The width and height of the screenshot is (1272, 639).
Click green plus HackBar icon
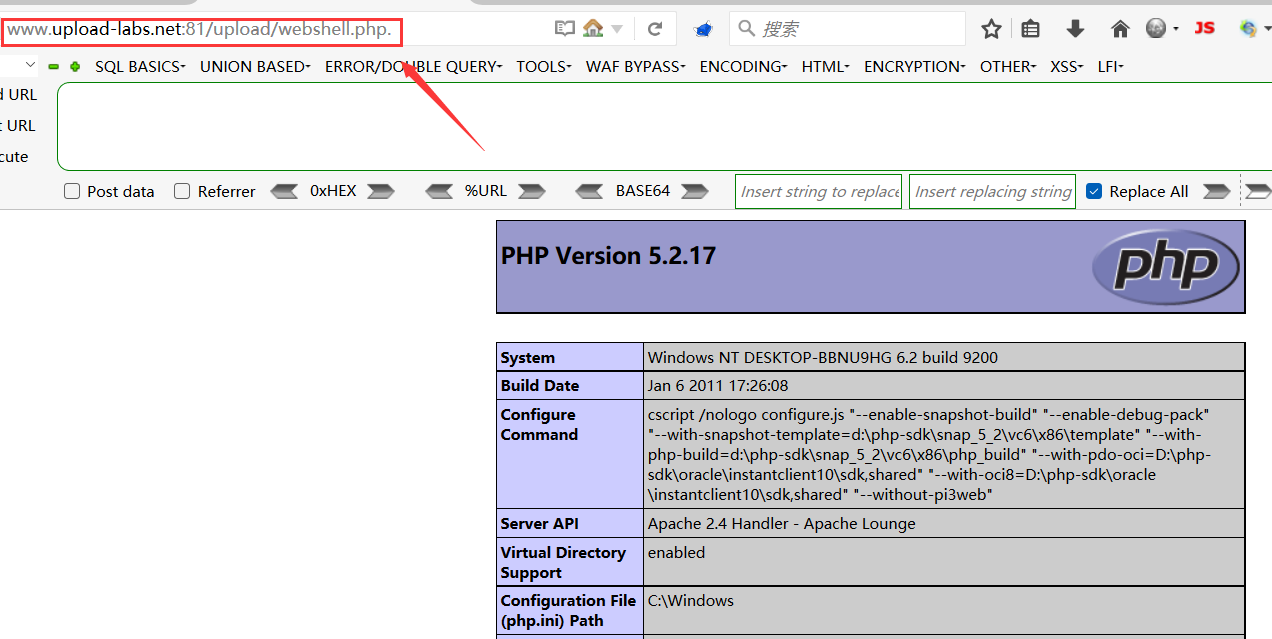(75, 67)
